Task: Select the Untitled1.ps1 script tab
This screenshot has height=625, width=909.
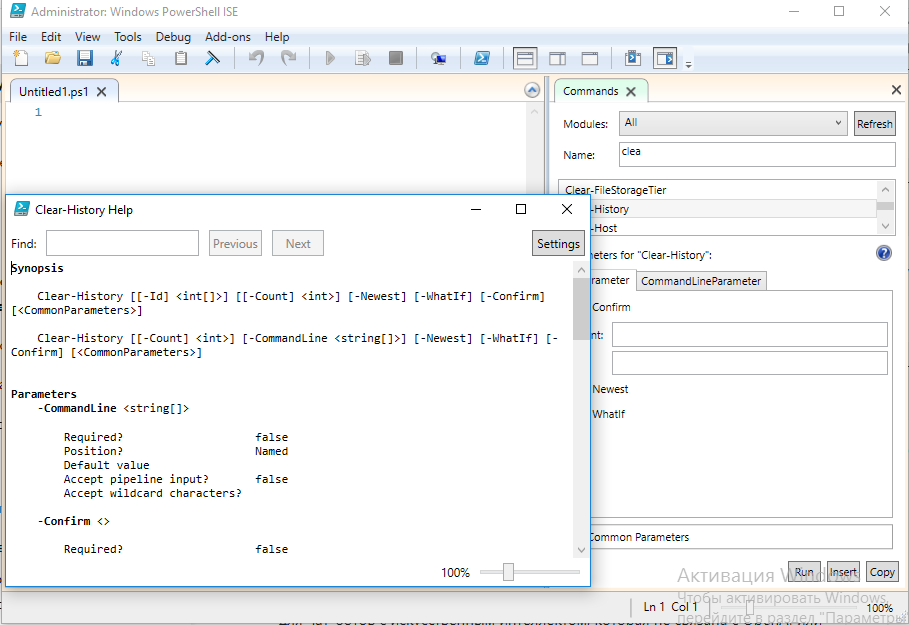Action: pyautogui.click(x=53, y=92)
